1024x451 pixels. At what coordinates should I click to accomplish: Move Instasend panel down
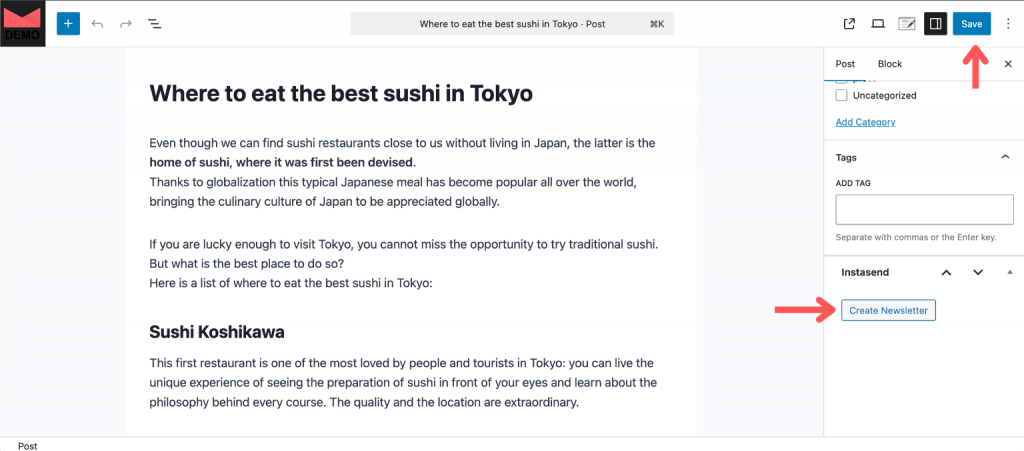pos(978,272)
